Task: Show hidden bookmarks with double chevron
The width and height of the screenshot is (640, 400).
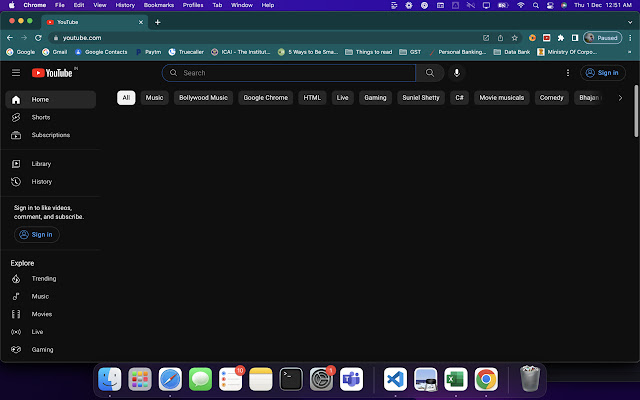Action: pos(630,52)
